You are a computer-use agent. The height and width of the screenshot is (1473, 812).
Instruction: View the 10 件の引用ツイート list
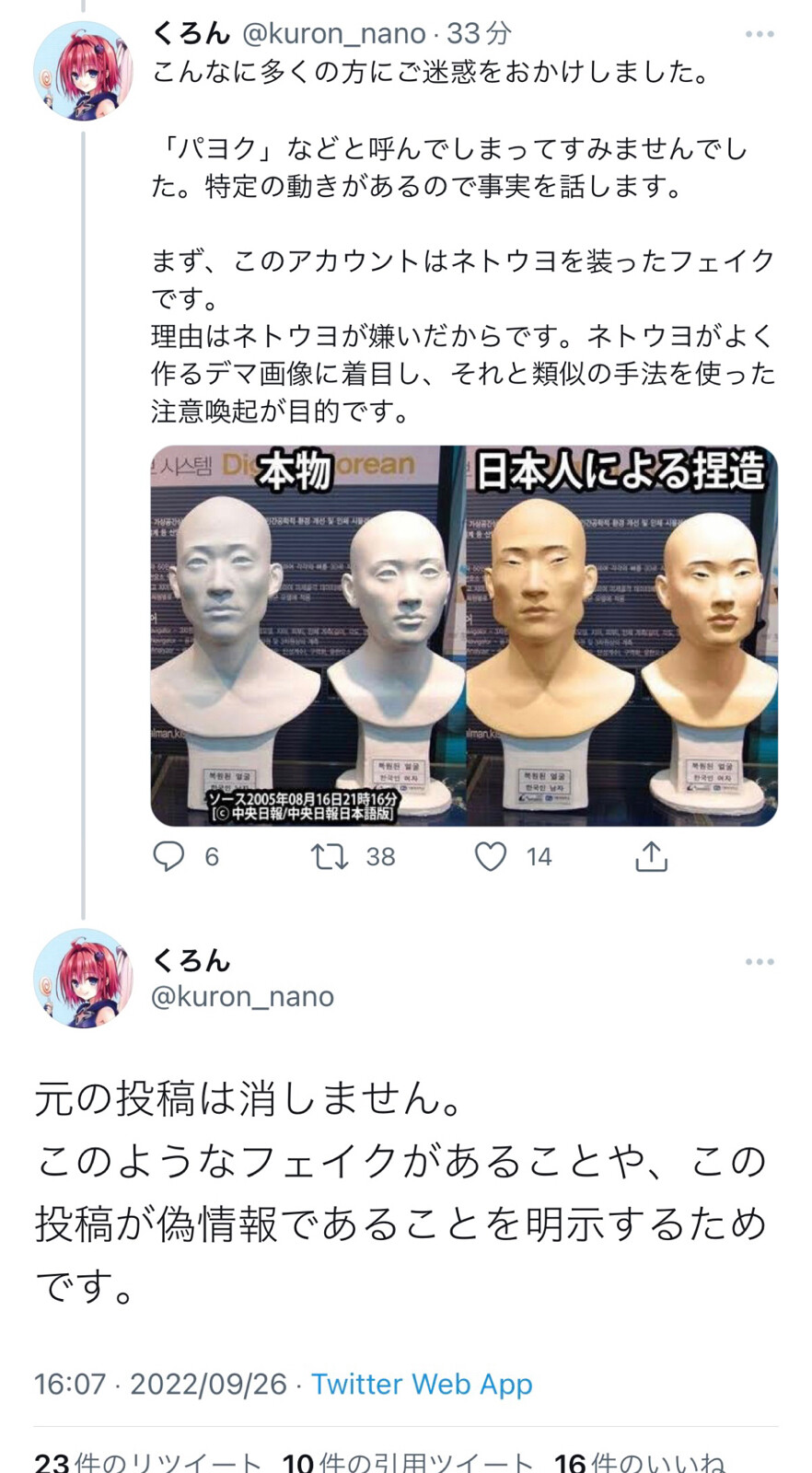coord(408,1460)
